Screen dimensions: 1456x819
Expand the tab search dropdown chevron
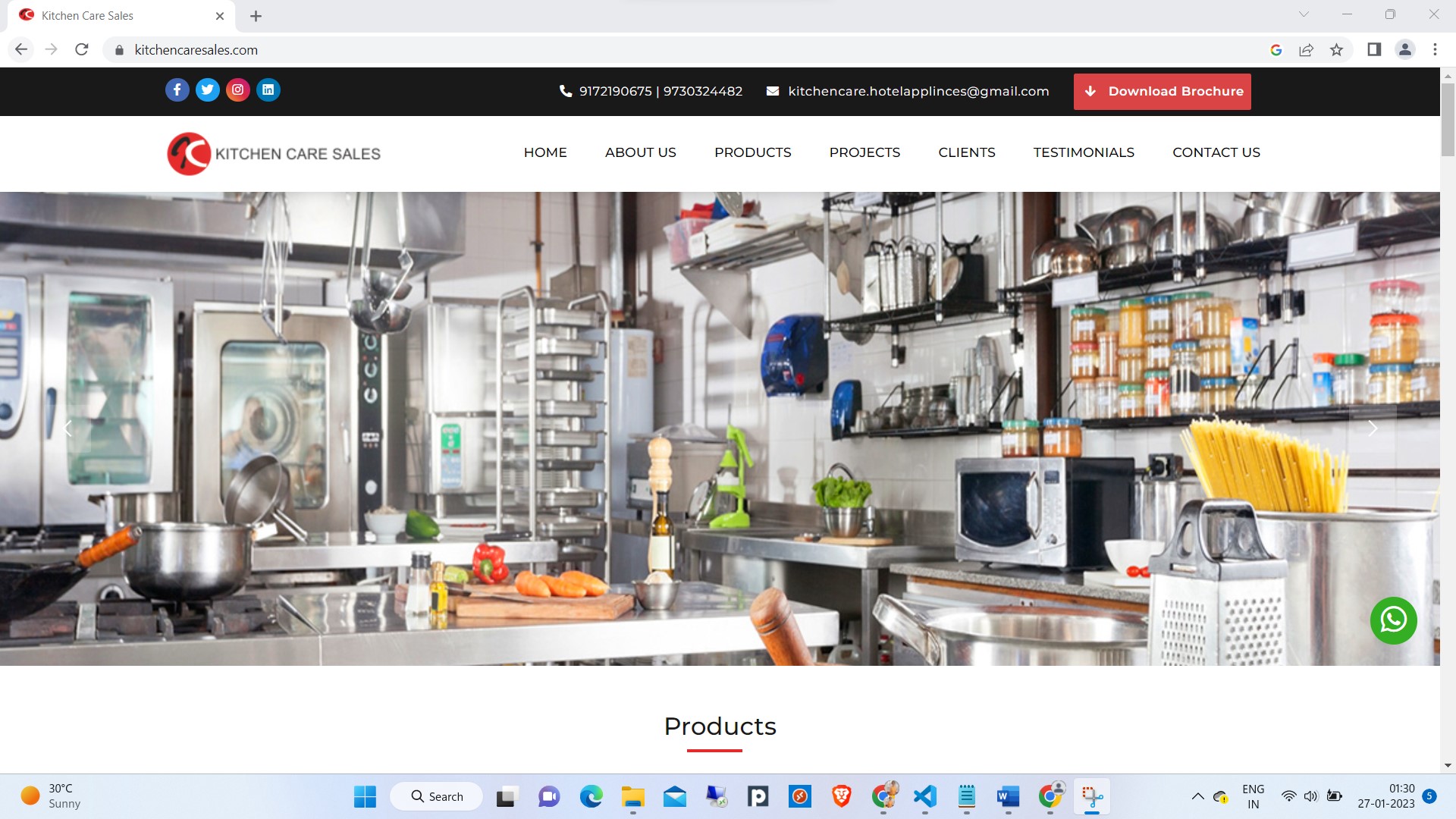[x=1304, y=14]
